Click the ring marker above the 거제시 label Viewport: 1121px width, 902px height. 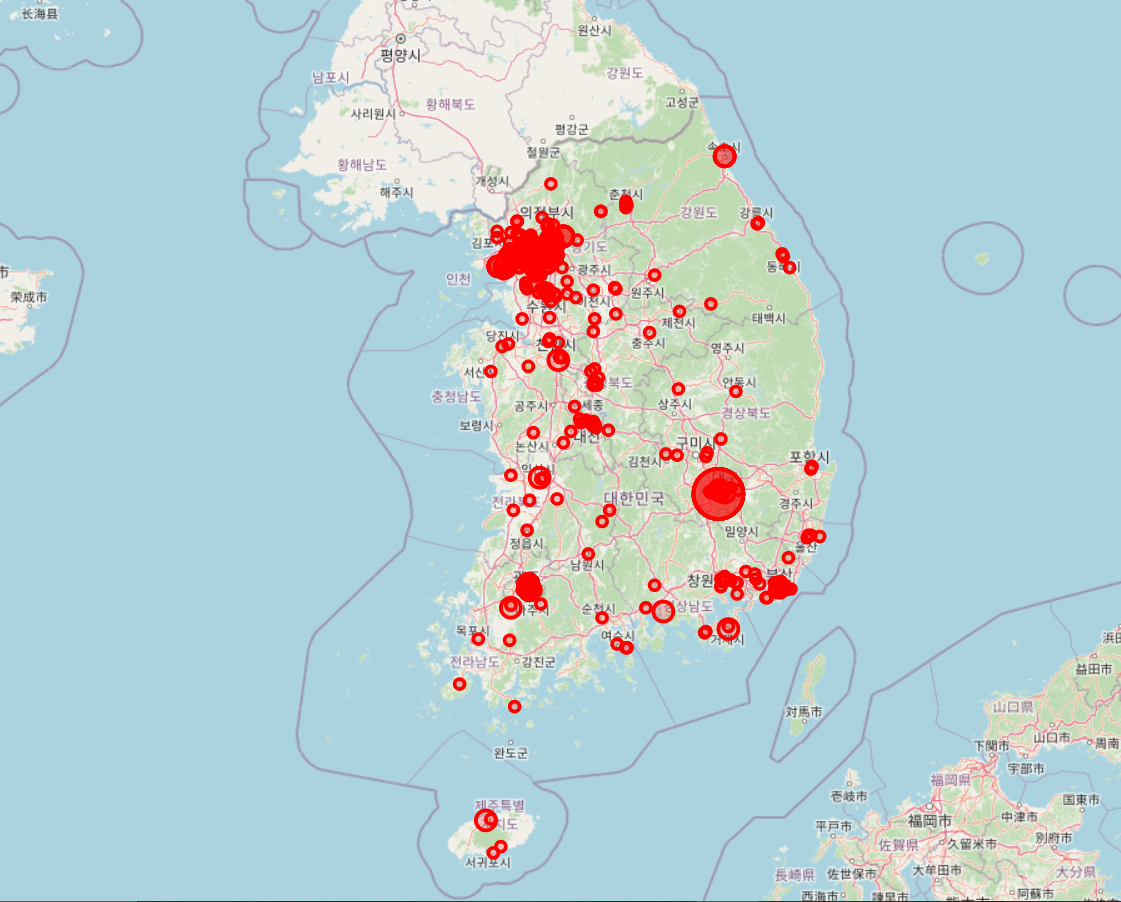728,628
